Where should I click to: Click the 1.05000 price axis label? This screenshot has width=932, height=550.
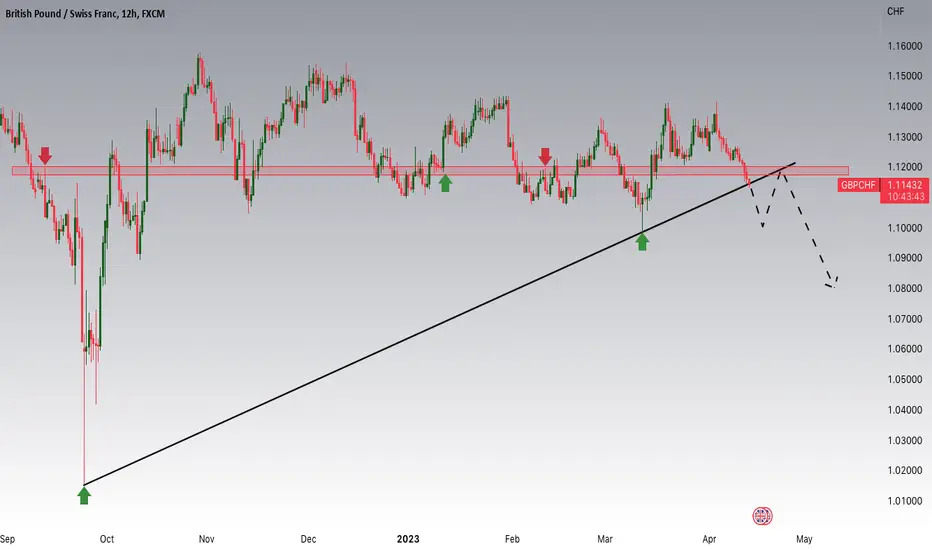[905, 379]
